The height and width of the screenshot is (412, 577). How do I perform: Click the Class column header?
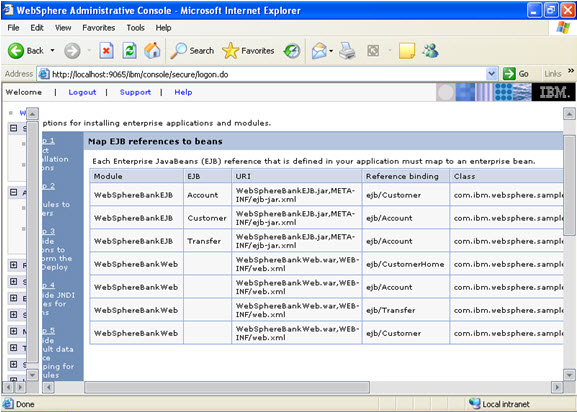[506, 176]
